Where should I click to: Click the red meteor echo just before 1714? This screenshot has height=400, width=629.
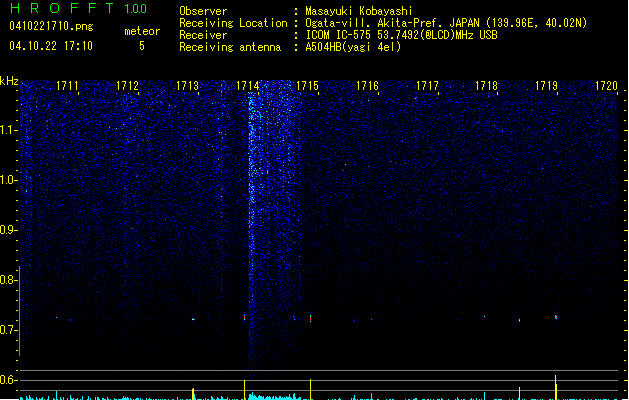tap(244, 317)
